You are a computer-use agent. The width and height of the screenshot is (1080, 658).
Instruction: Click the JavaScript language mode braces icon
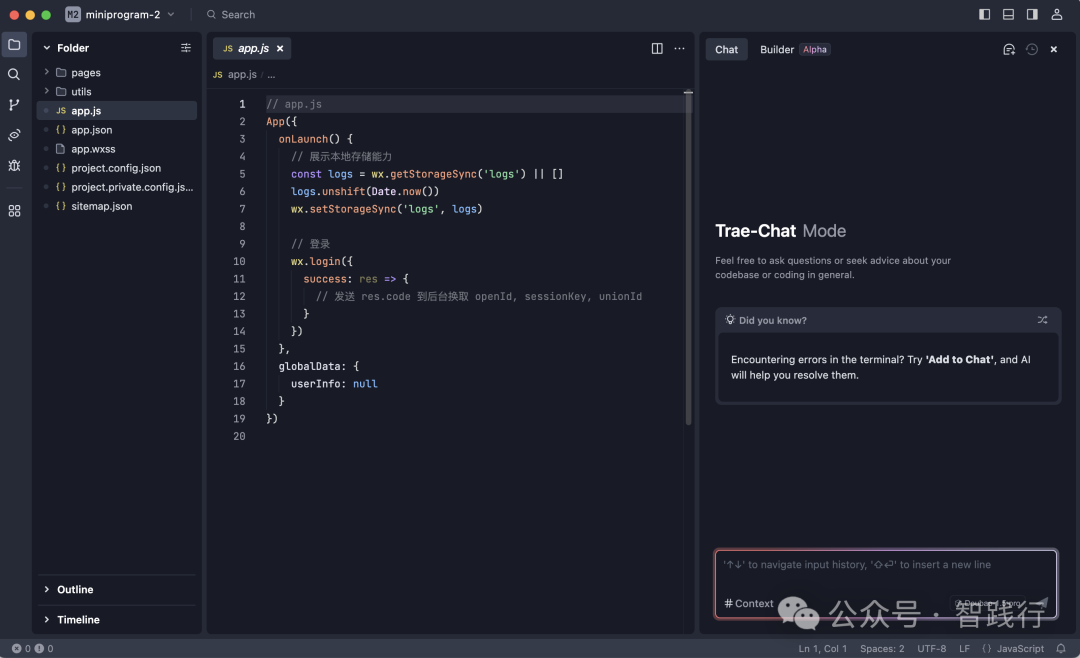[x=987, y=648]
